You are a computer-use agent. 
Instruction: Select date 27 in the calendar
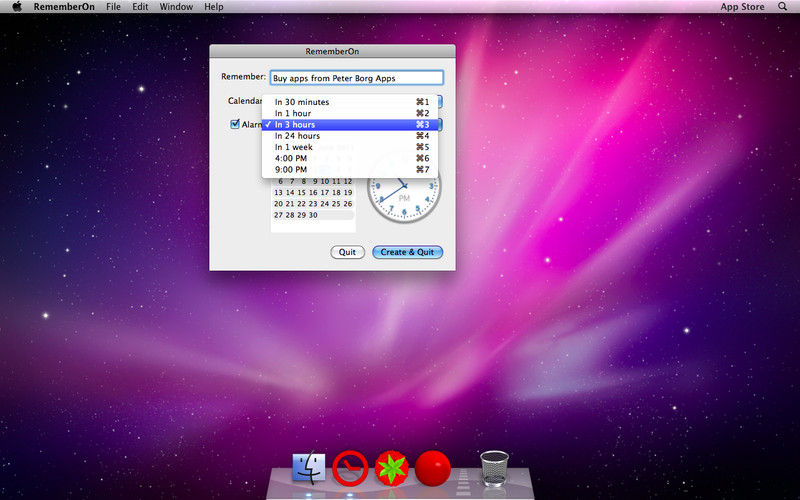(278, 215)
